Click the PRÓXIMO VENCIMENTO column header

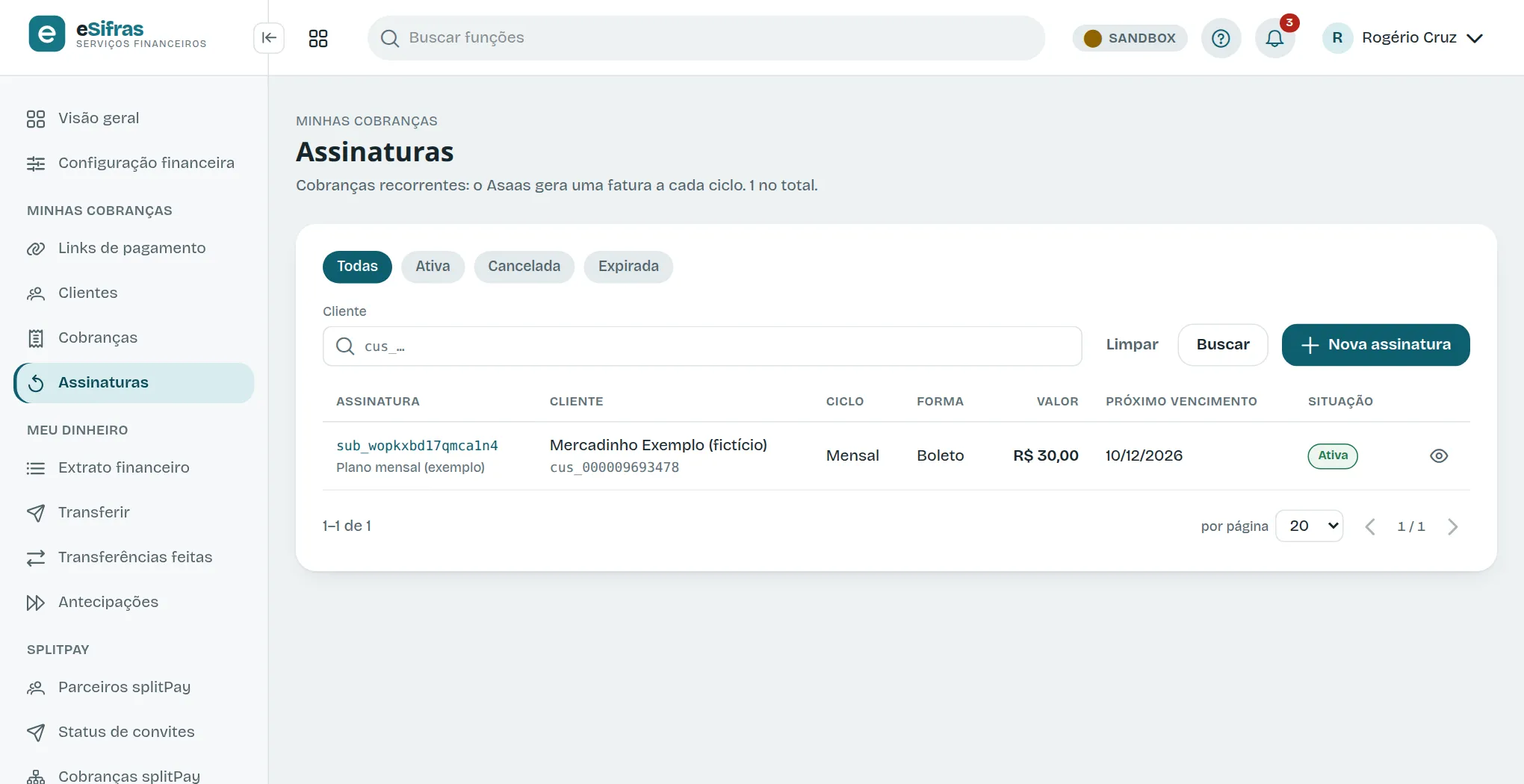click(x=1181, y=402)
